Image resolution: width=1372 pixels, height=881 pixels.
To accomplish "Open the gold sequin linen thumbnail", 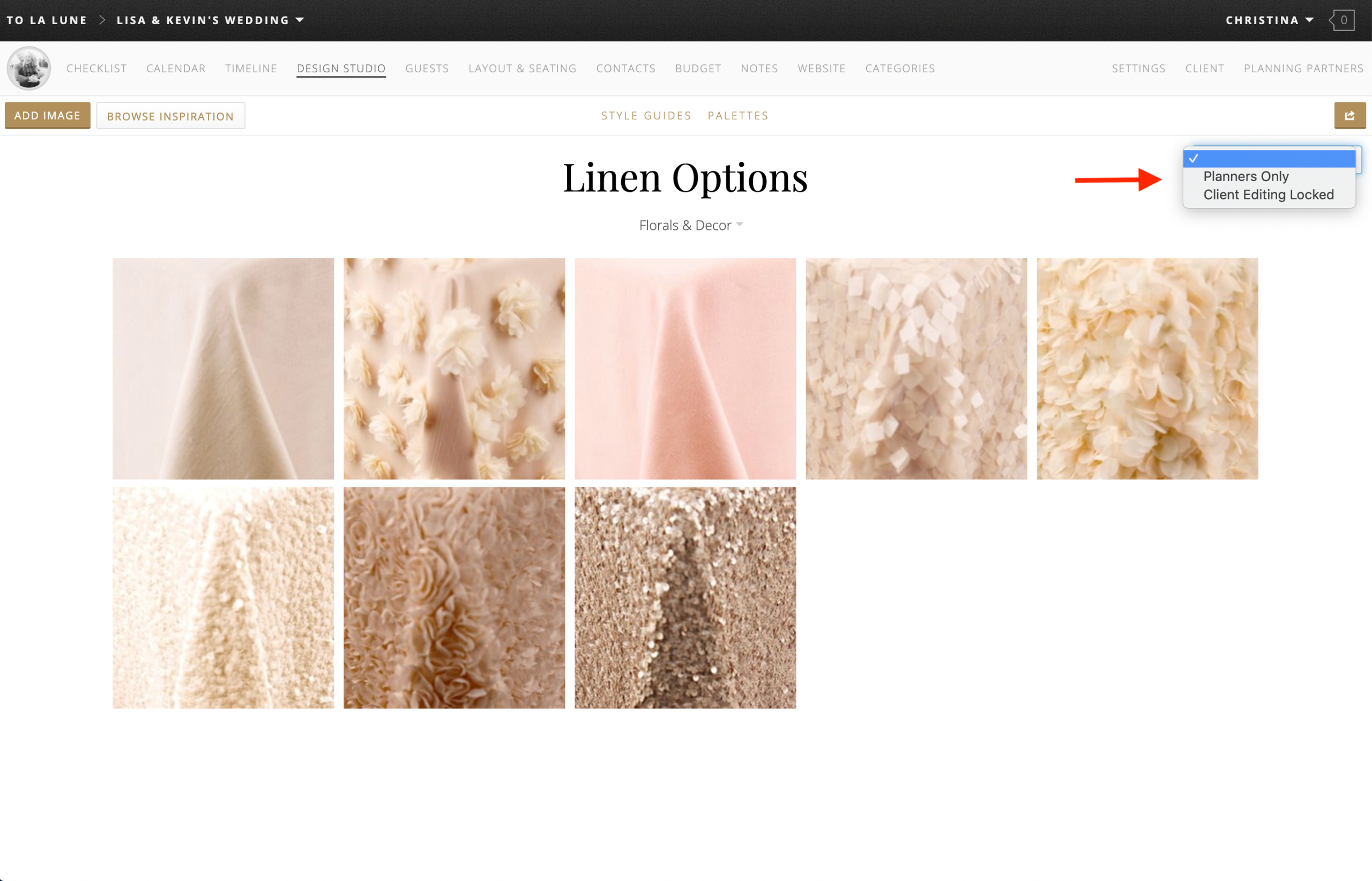I will click(684, 598).
